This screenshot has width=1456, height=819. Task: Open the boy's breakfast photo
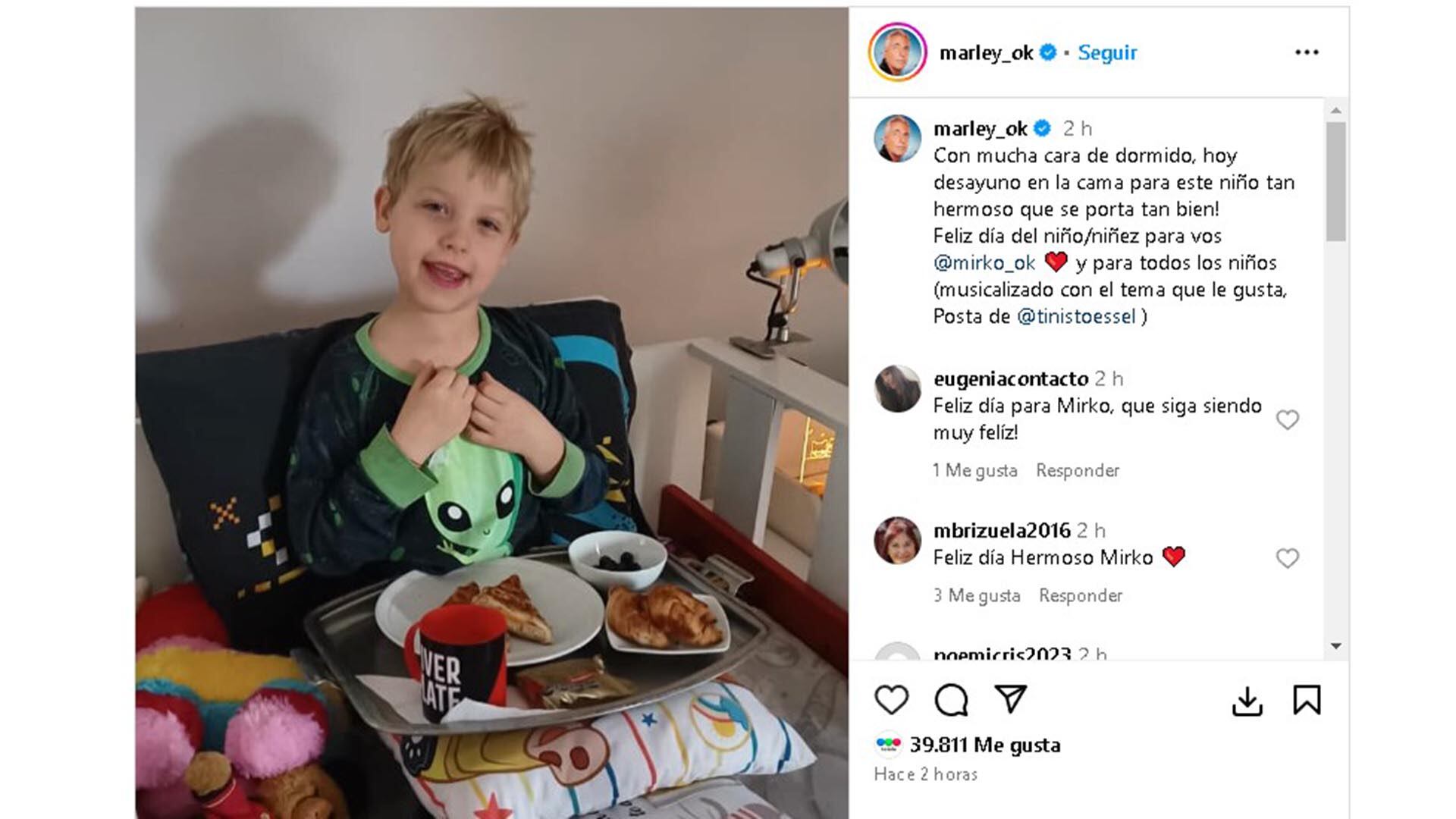click(491, 413)
